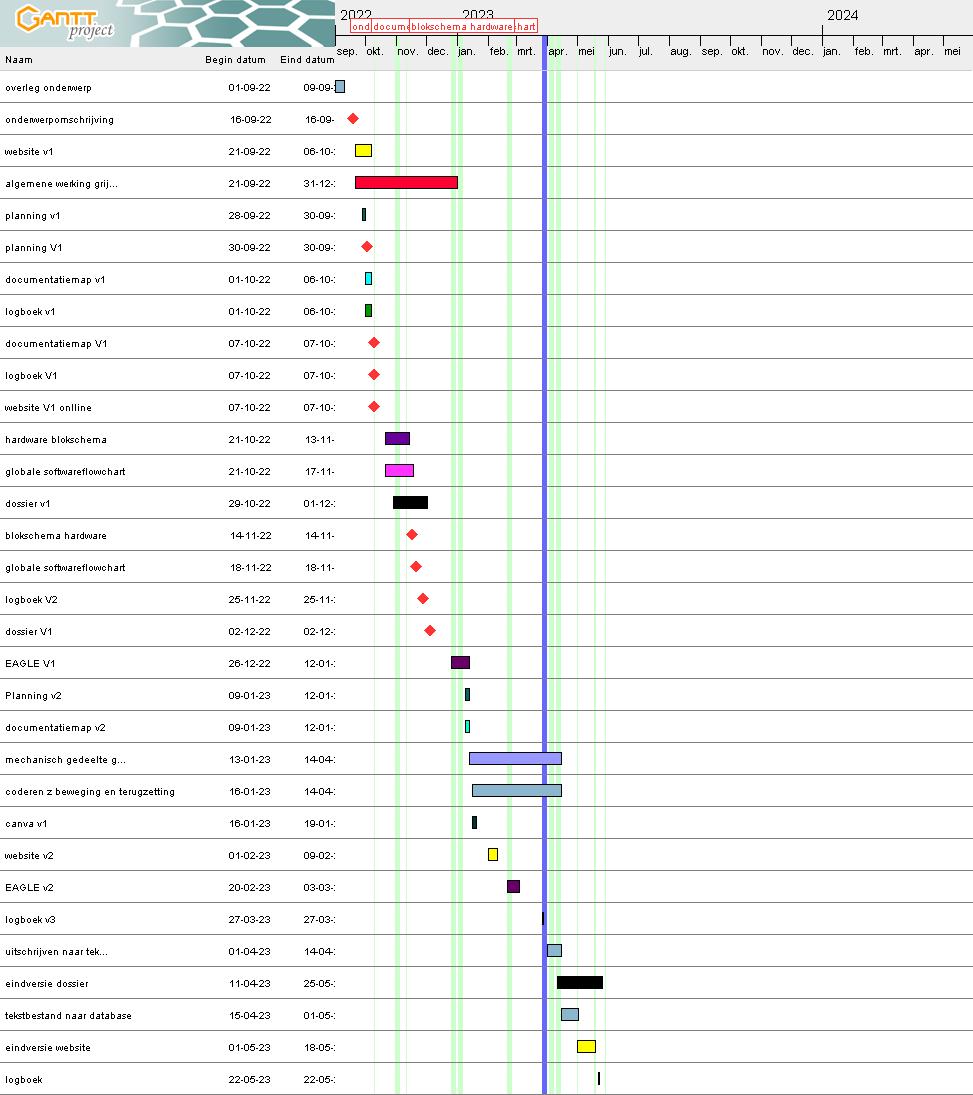973x1095 pixels.
Task: Select the 'tekstbestand naar database' task name
Action: click(68, 1016)
